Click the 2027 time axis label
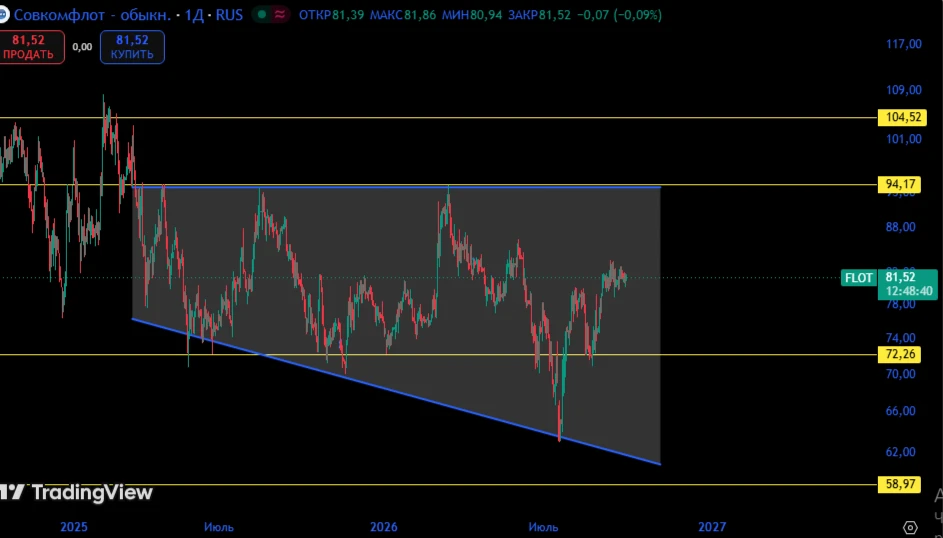The height and width of the screenshot is (538, 943). click(712, 527)
